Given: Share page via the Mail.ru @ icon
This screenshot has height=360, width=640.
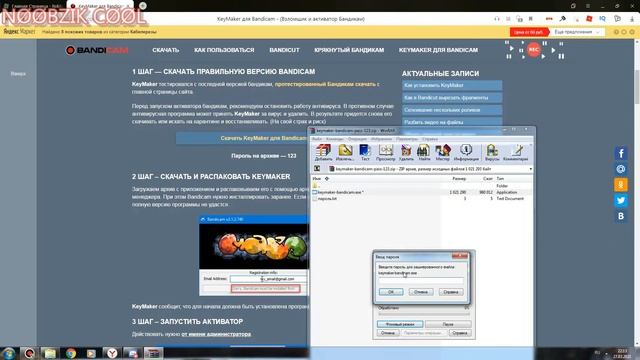Looking at the screenshot, I should (621, 169).
